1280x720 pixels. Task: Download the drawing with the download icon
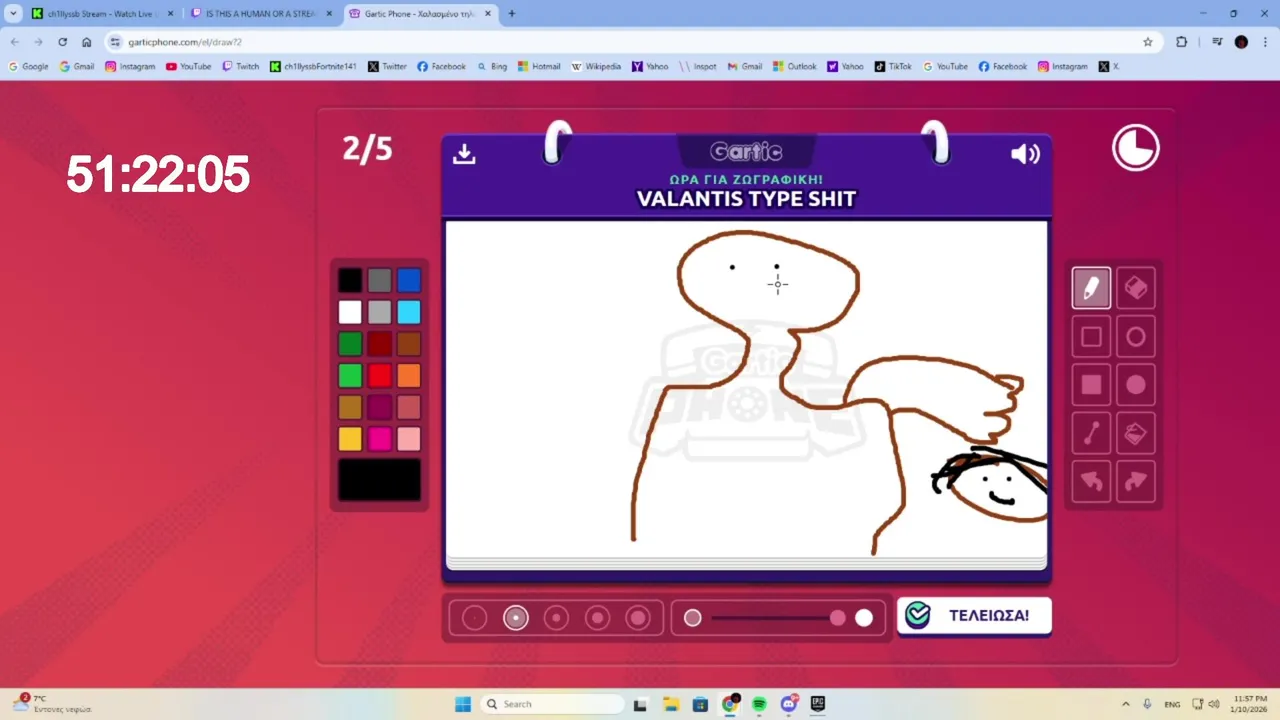(464, 154)
